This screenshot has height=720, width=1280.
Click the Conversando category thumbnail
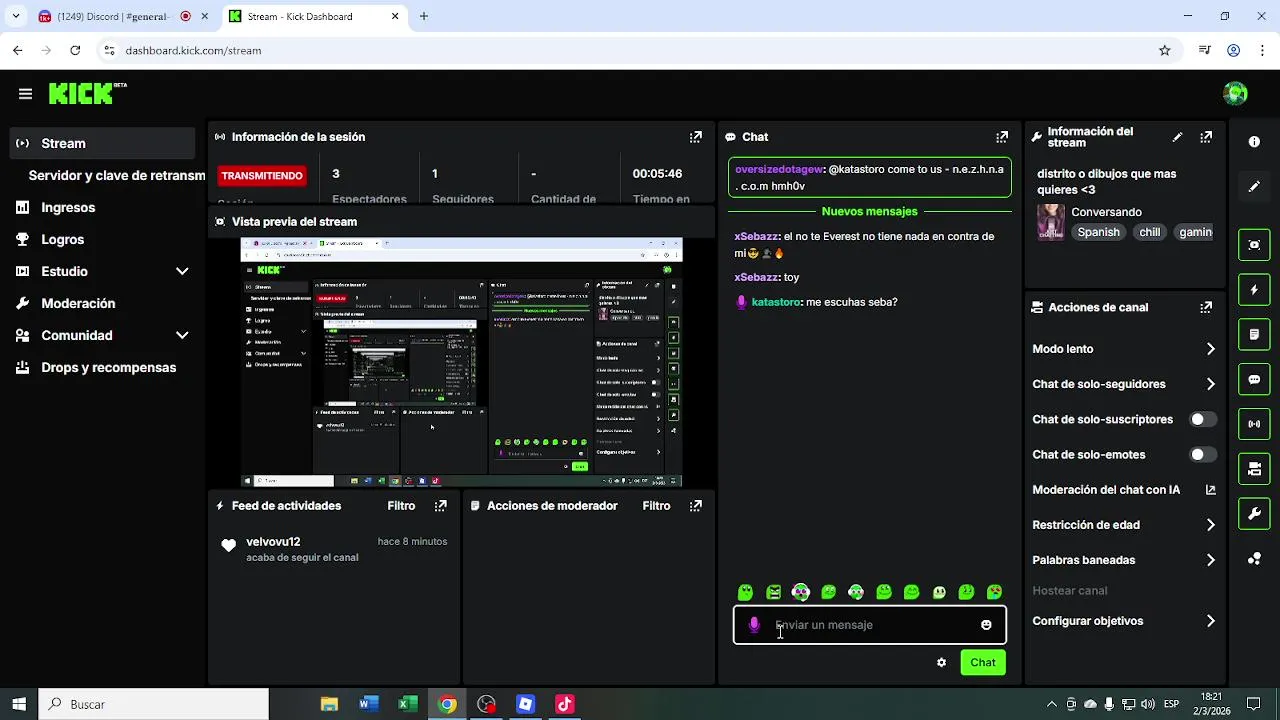1050,222
